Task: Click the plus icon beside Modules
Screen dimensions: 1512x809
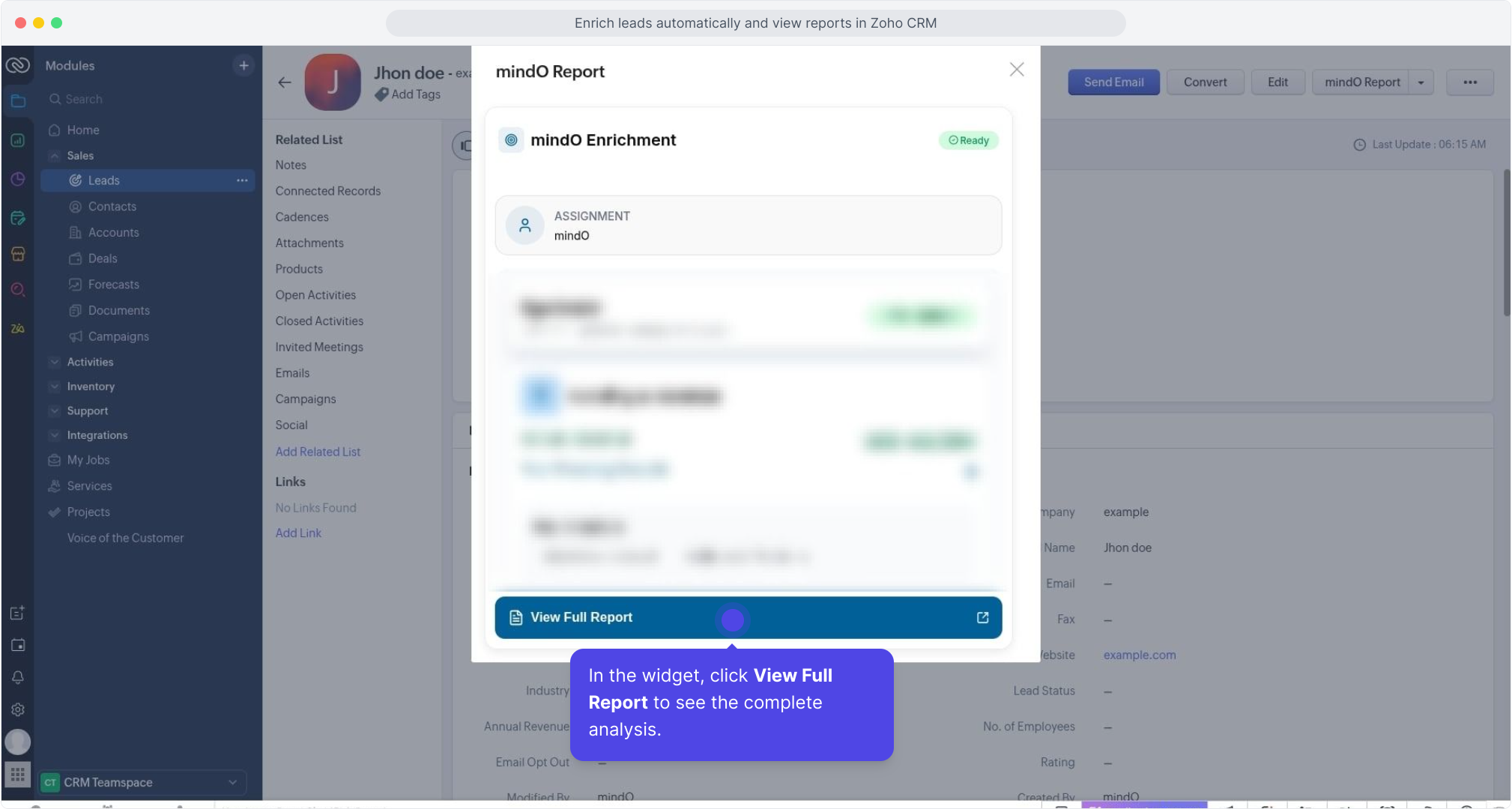Action: pos(244,66)
